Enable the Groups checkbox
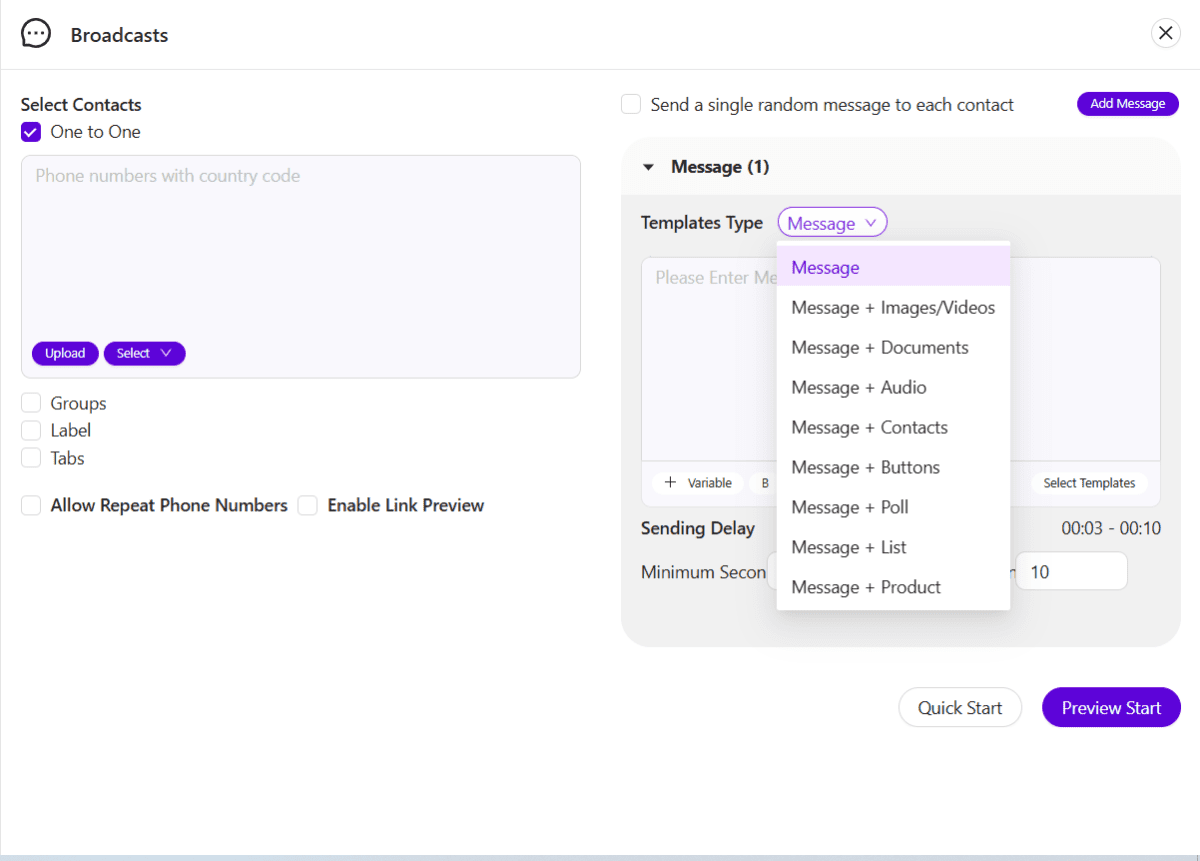The image size is (1200, 861). [x=31, y=403]
